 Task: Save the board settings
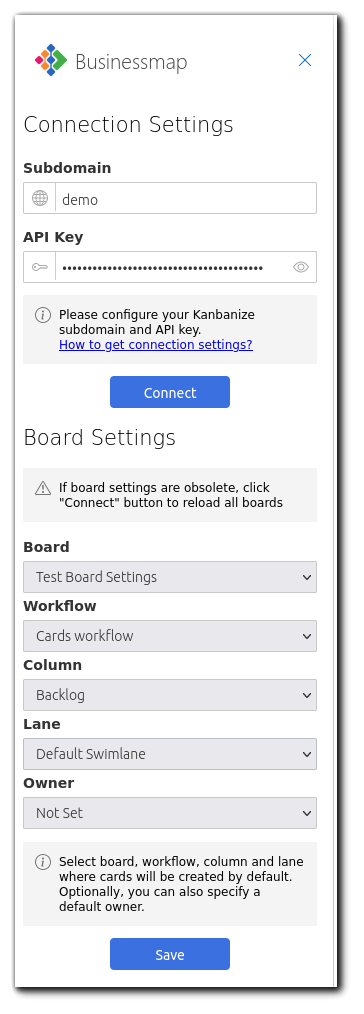click(x=170, y=955)
